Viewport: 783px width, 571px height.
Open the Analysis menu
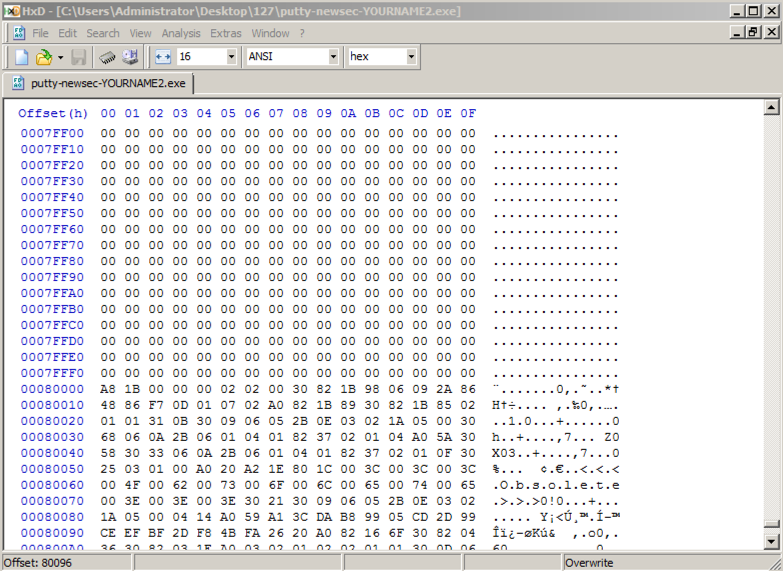click(x=181, y=33)
